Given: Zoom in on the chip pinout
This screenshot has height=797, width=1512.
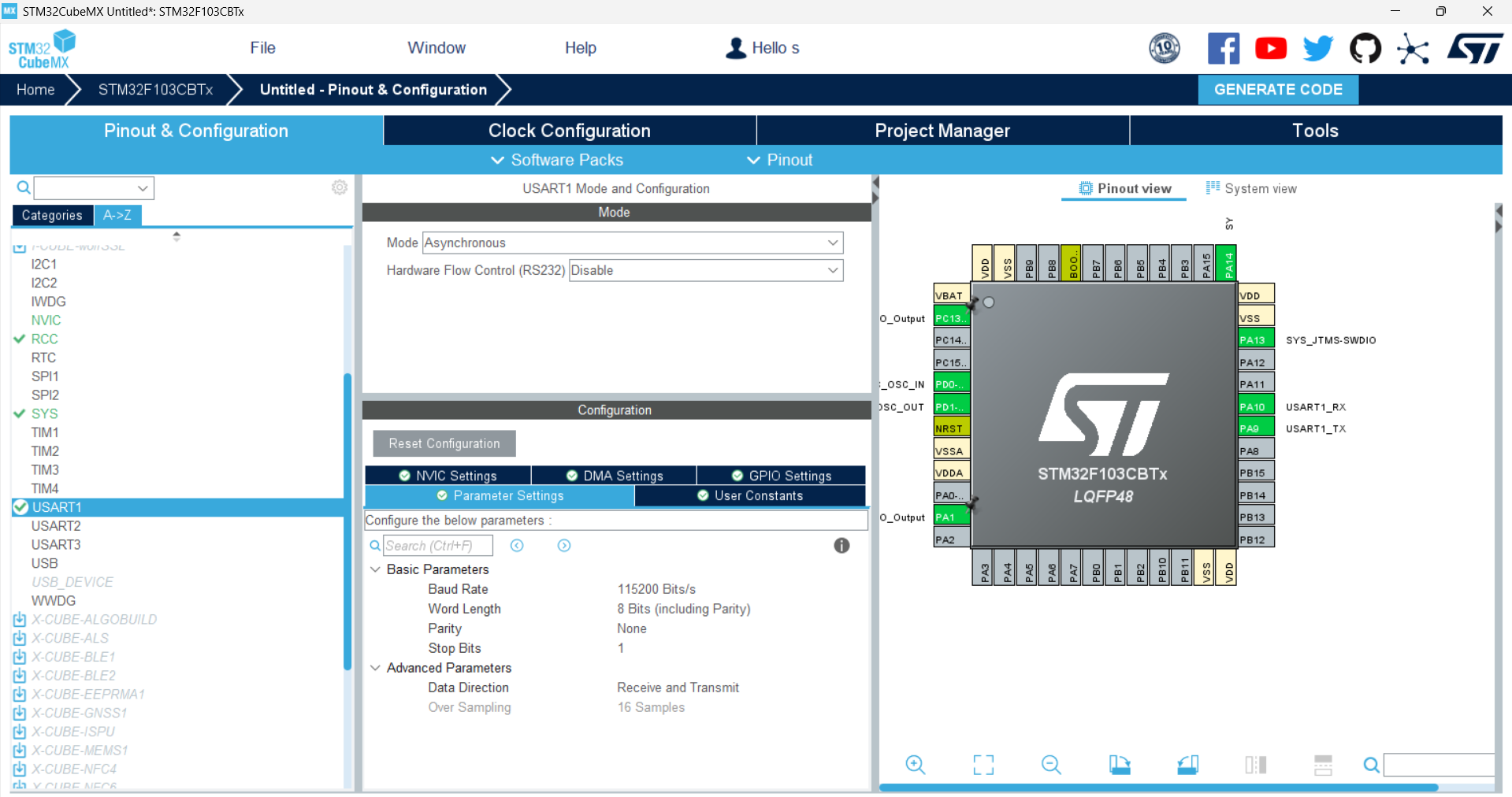Looking at the screenshot, I should pyautogui.click(x=916, y=765).
